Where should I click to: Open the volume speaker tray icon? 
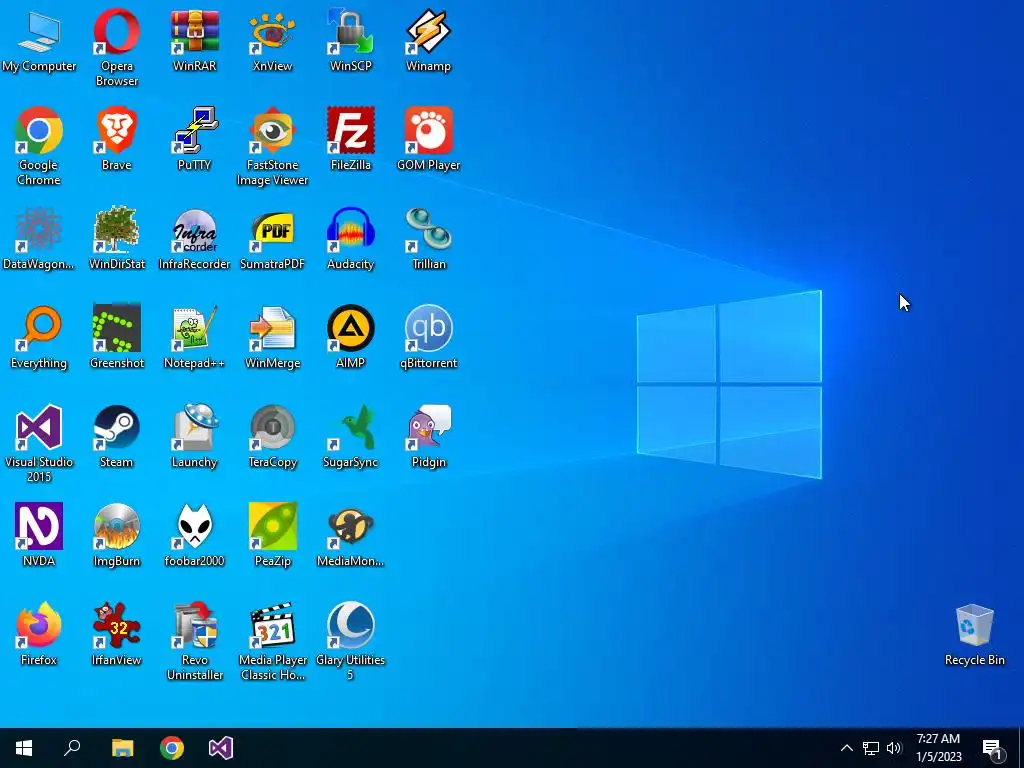coord(894,748)
